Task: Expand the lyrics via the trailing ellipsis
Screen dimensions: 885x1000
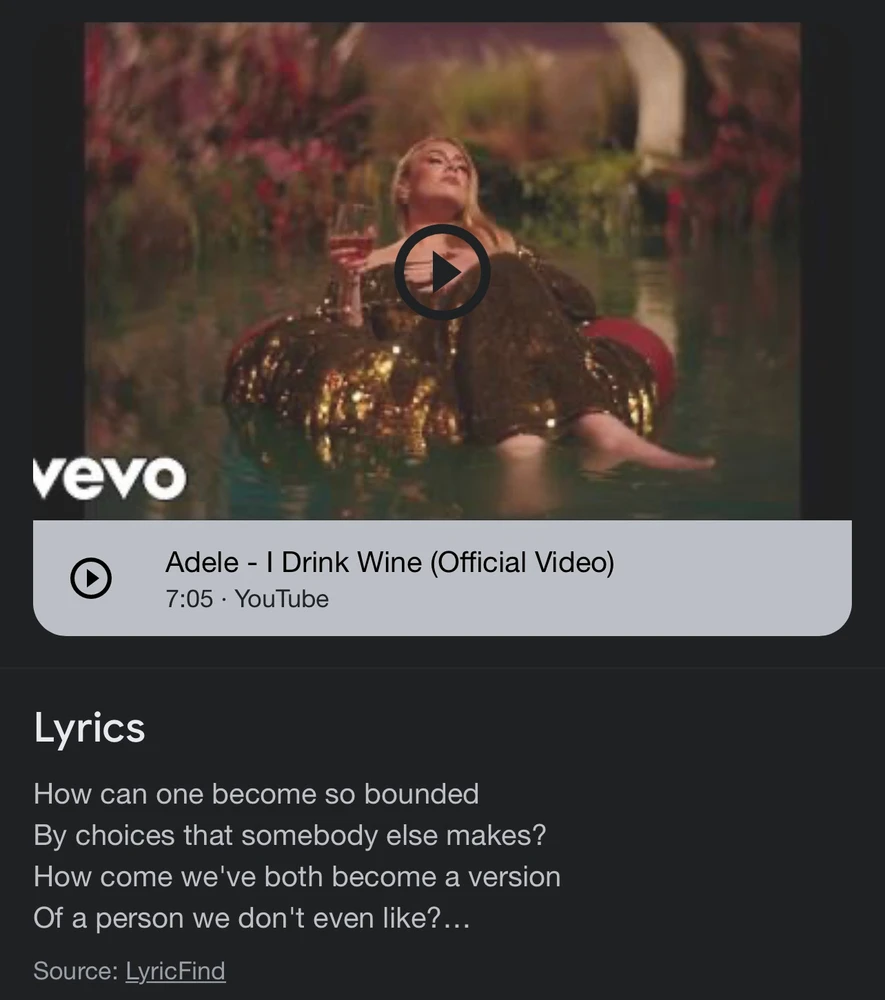Action: [457, 919]
